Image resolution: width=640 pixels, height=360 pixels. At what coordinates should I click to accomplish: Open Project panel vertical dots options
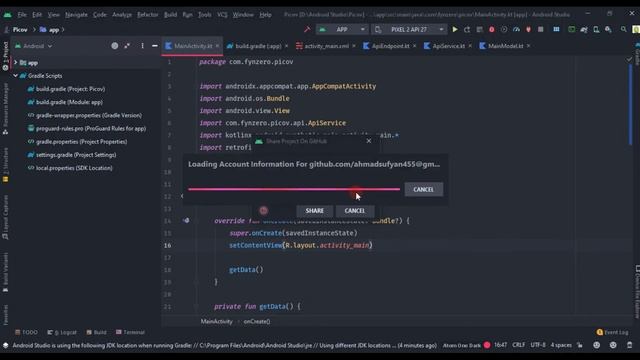point(142,46)
